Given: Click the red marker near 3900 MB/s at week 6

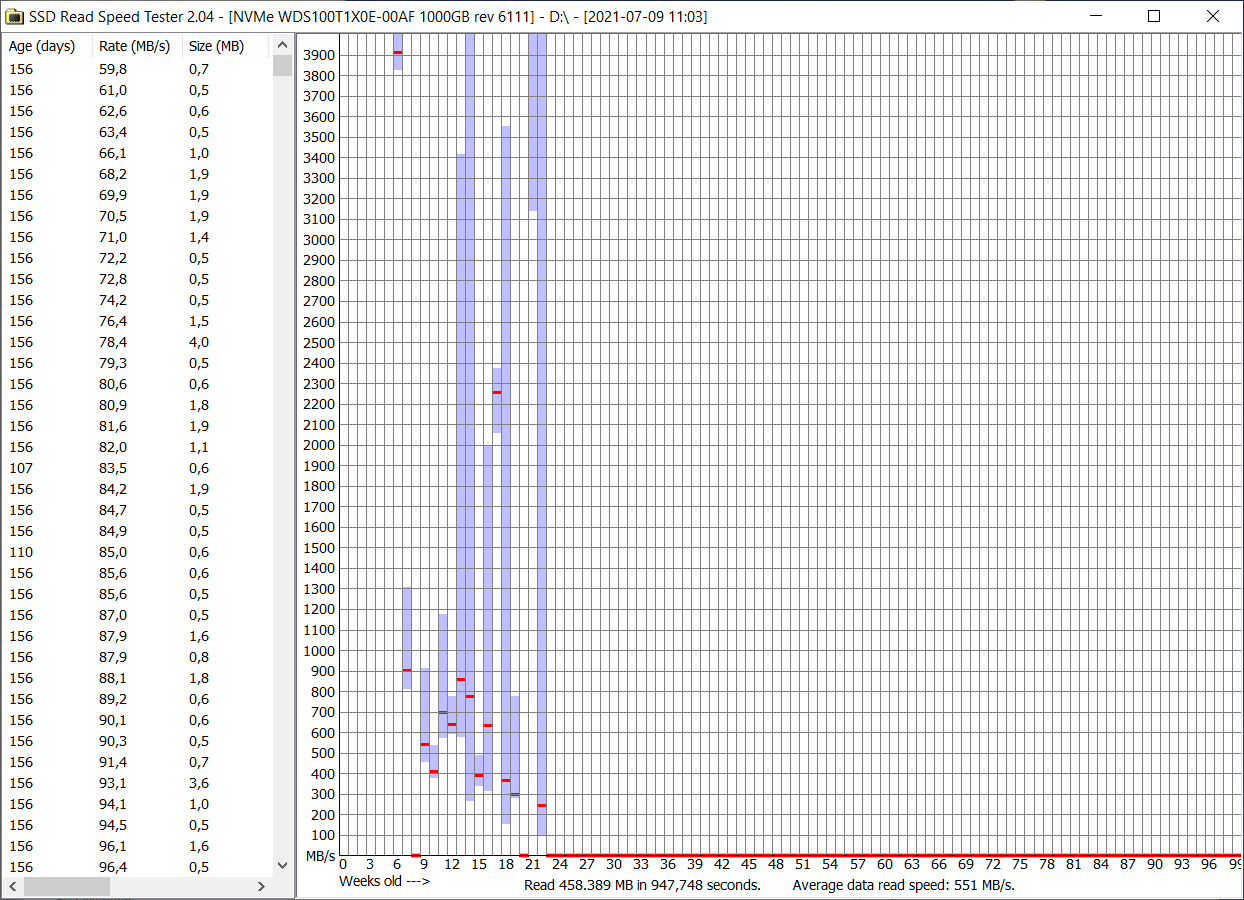Looking at the screenshot, I should [398, 52].
